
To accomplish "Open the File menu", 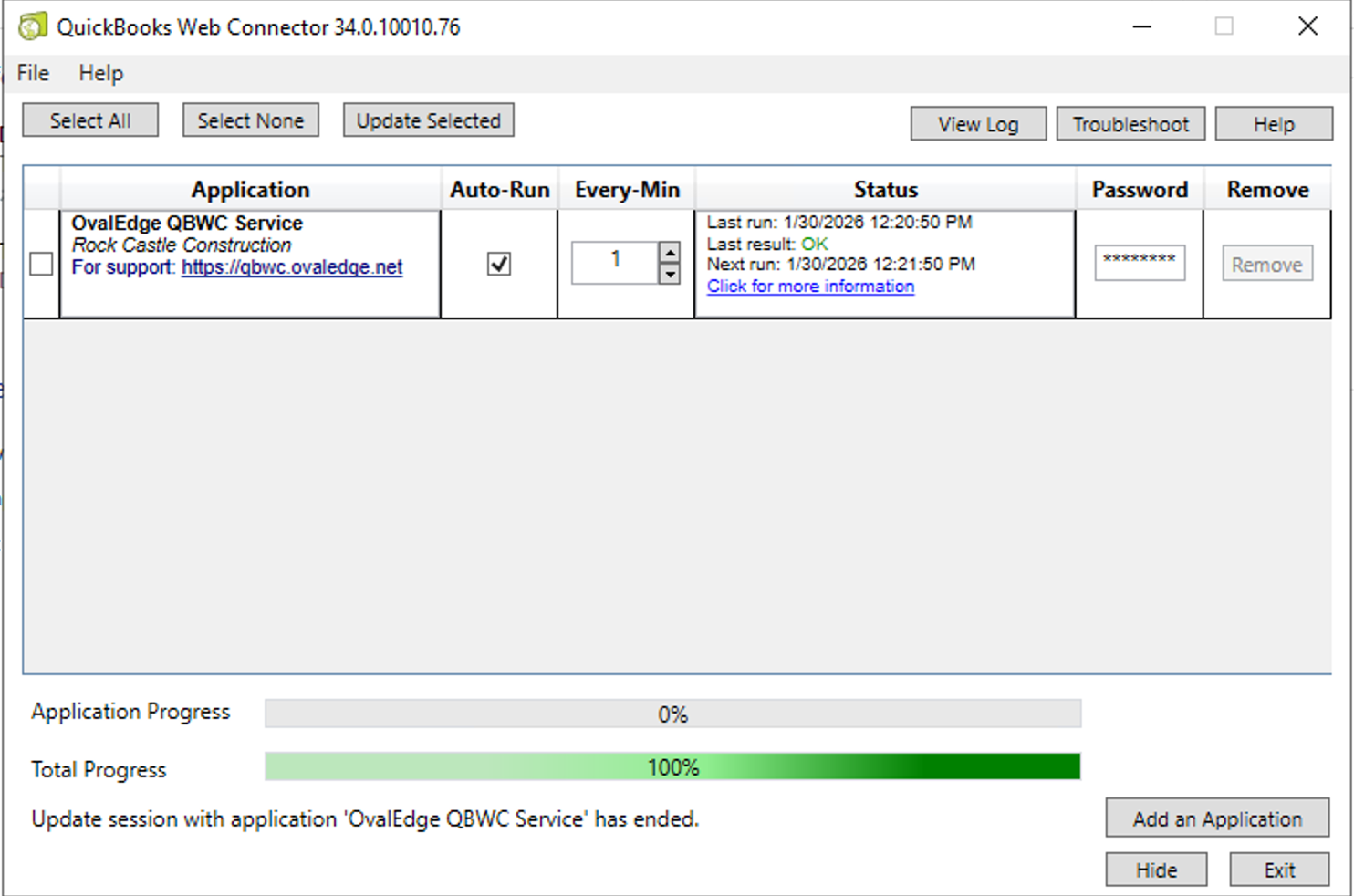I will 33,73.
